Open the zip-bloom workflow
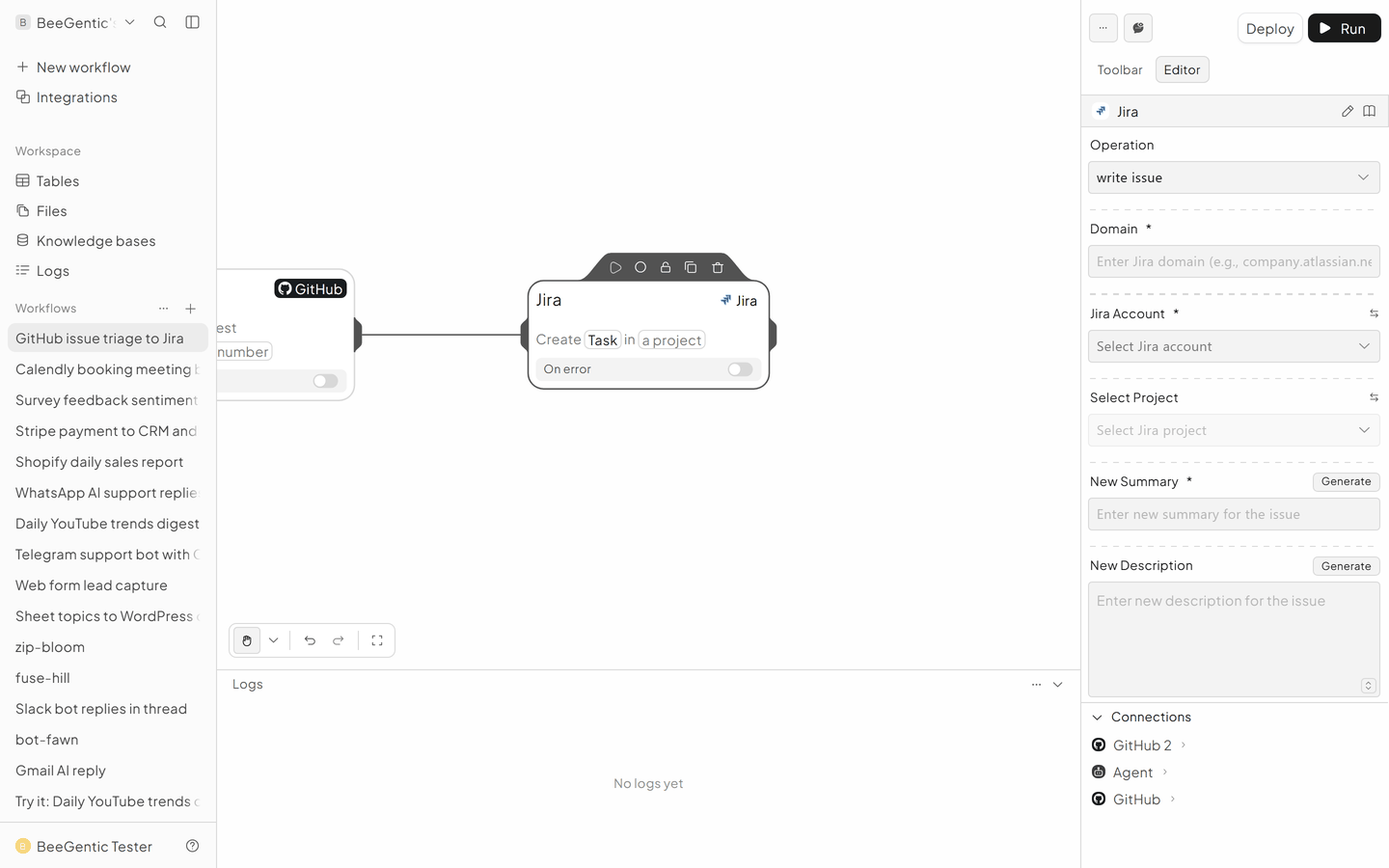 pyautogui.click(x=108, y=647)
